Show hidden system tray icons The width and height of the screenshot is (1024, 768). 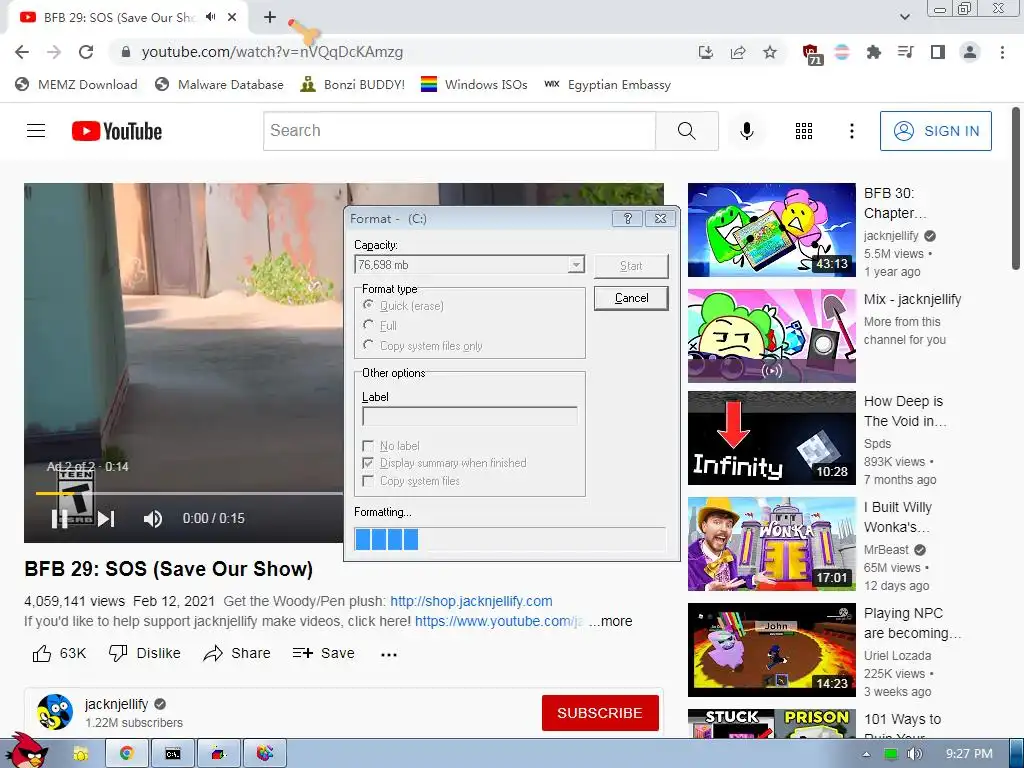pyautogui.click(x=866, y=754)
